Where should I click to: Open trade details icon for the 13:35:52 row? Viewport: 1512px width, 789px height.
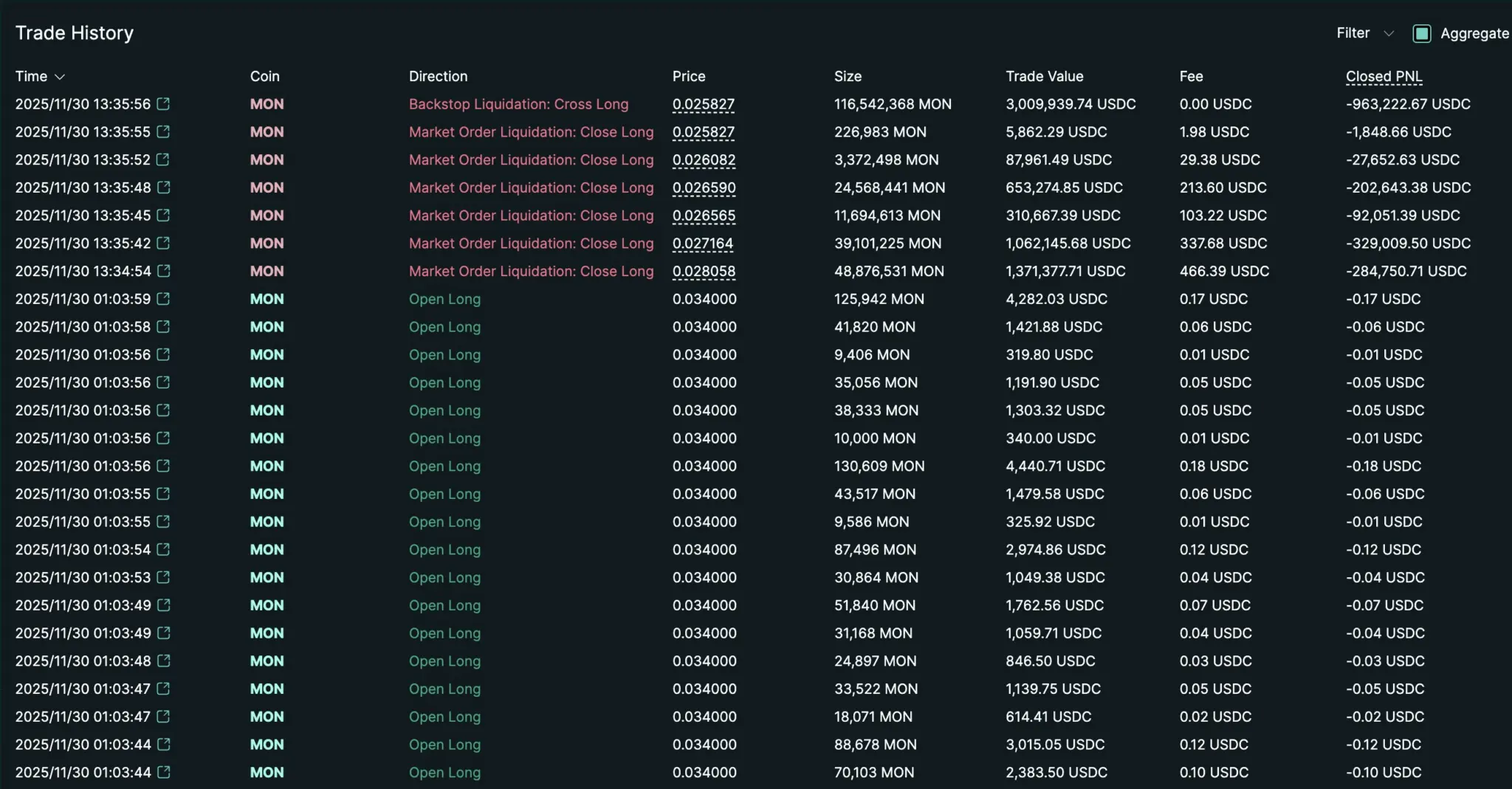164,159
